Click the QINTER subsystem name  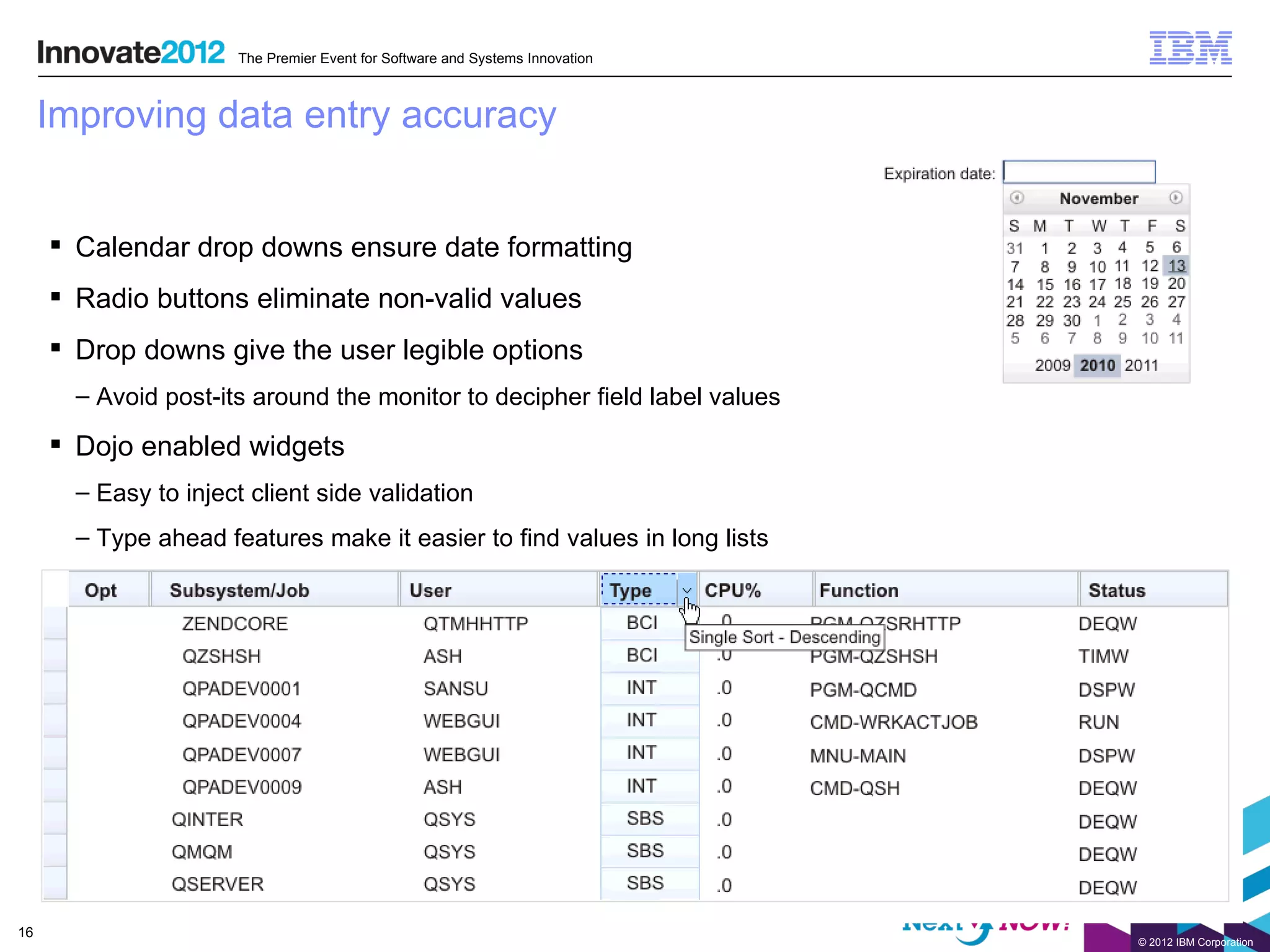pos(207,819)
